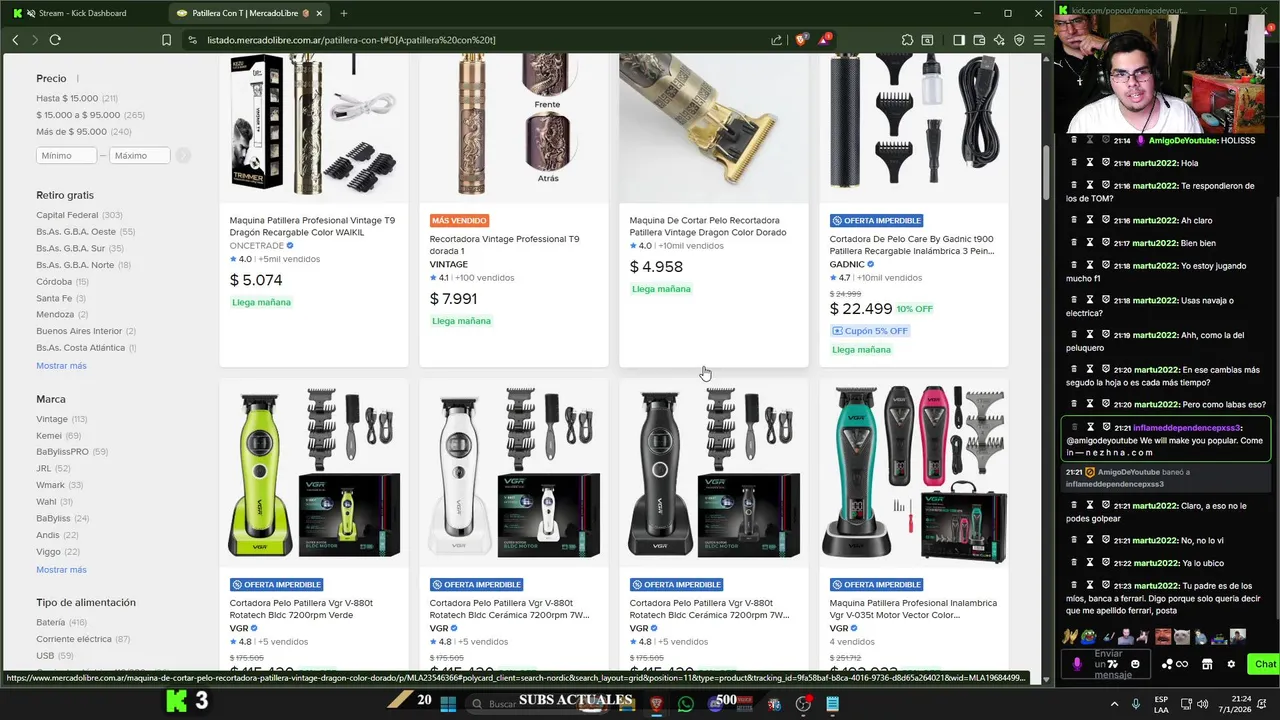Filter by Córdoba location
The width and height of the screenshot is (1280, 720).
click(x=61, y=282)
